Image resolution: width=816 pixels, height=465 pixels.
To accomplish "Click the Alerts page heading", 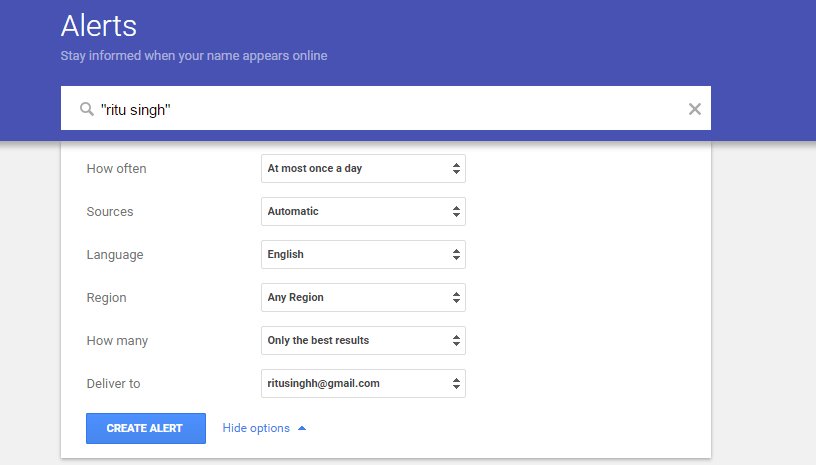I will (99, 25).
